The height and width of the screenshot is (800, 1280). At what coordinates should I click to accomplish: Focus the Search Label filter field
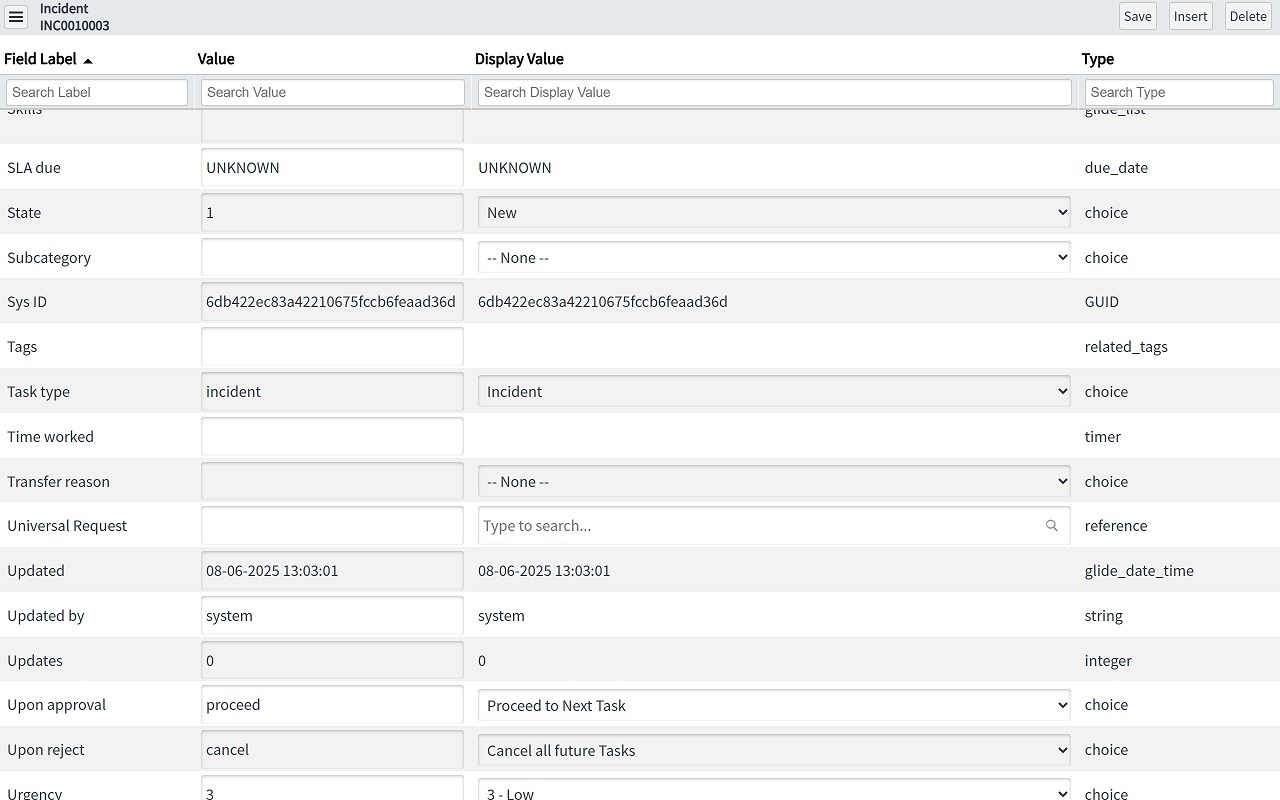click(97, 92)
